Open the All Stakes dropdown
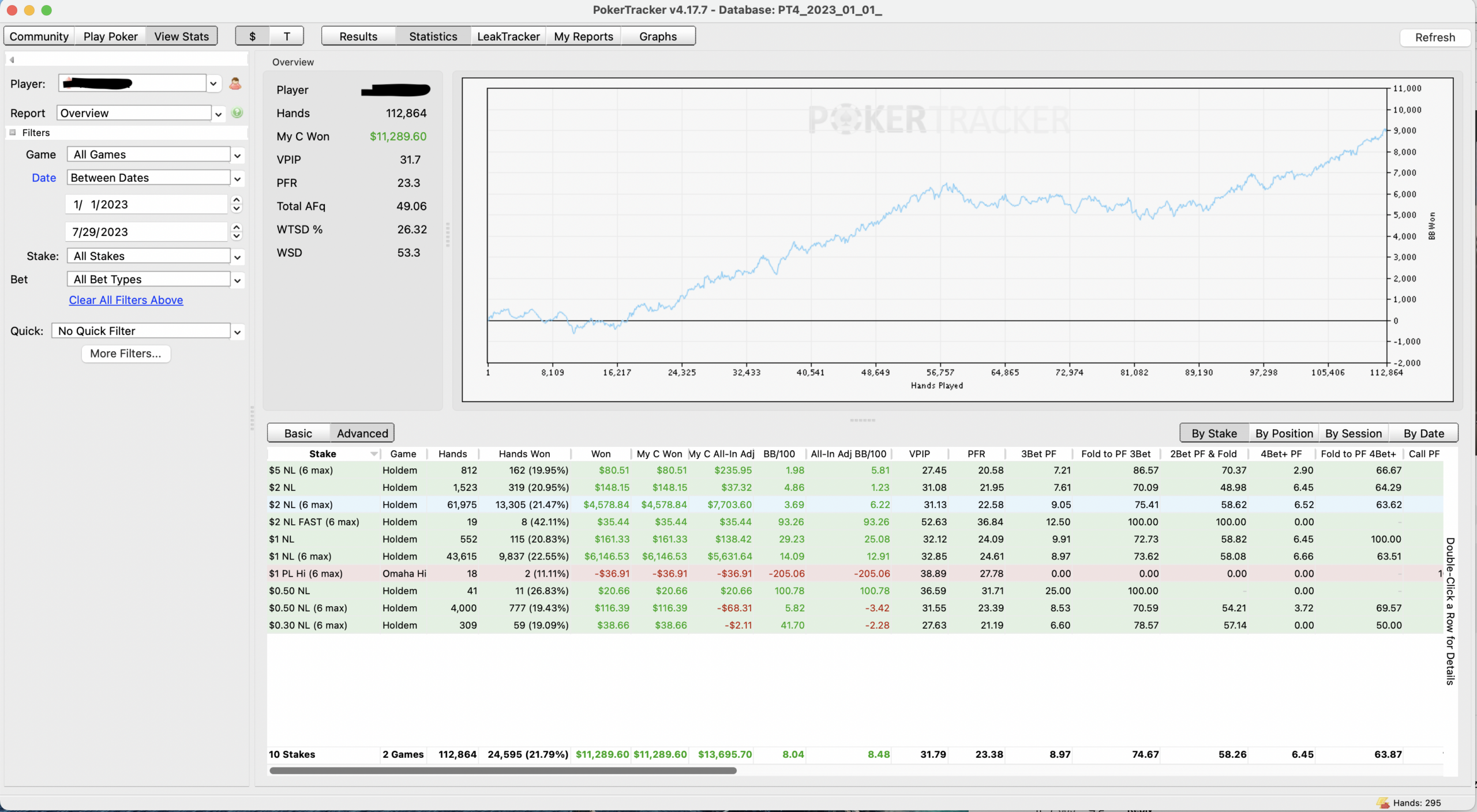1477x812 pixels. pos(237,257)
